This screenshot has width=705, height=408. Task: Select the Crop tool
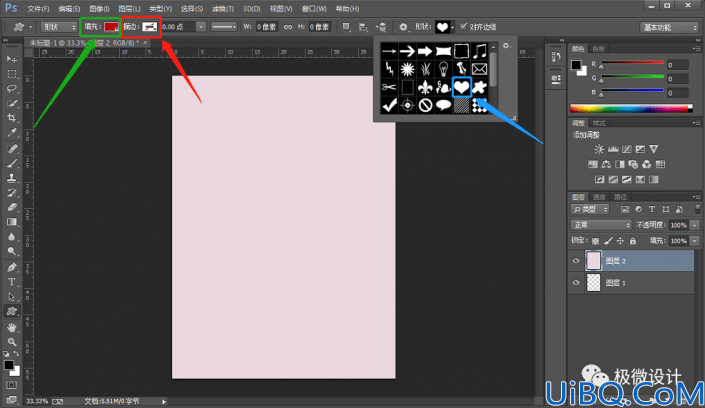[12, 118]
